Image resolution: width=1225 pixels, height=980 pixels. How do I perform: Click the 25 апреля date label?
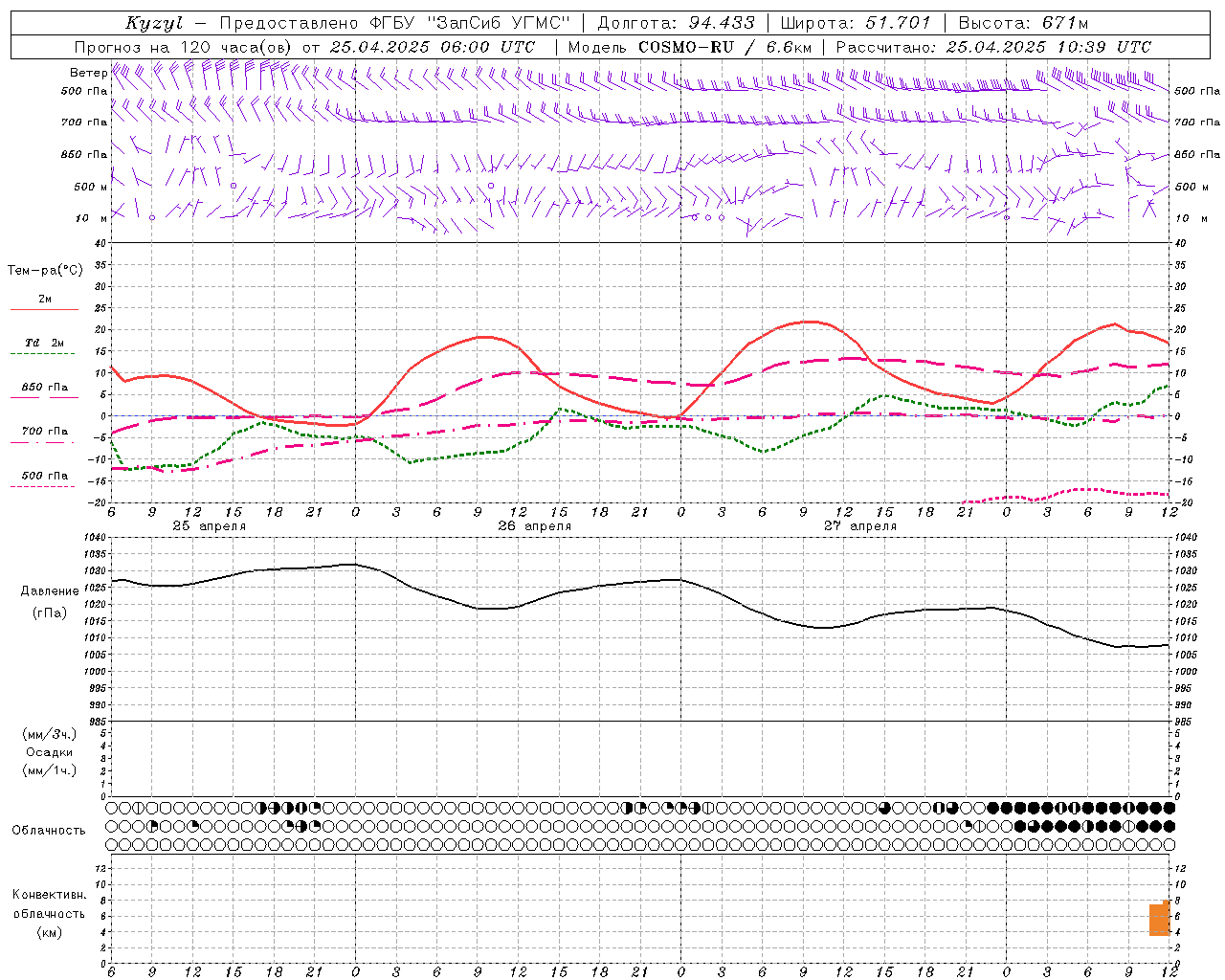[210, 526]
